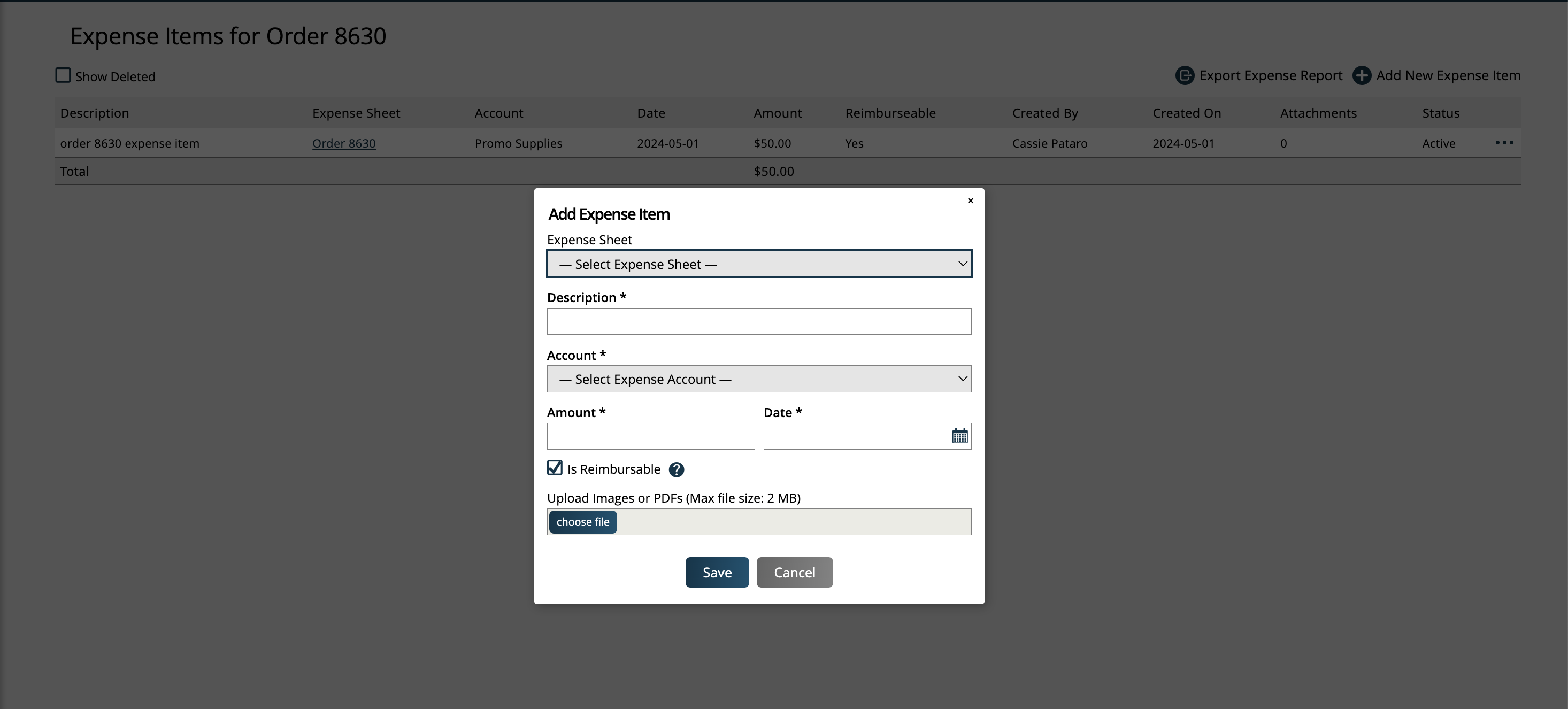Toggle the Show Deleted checkbox
1568x709 pixels.
click(63, 75)
